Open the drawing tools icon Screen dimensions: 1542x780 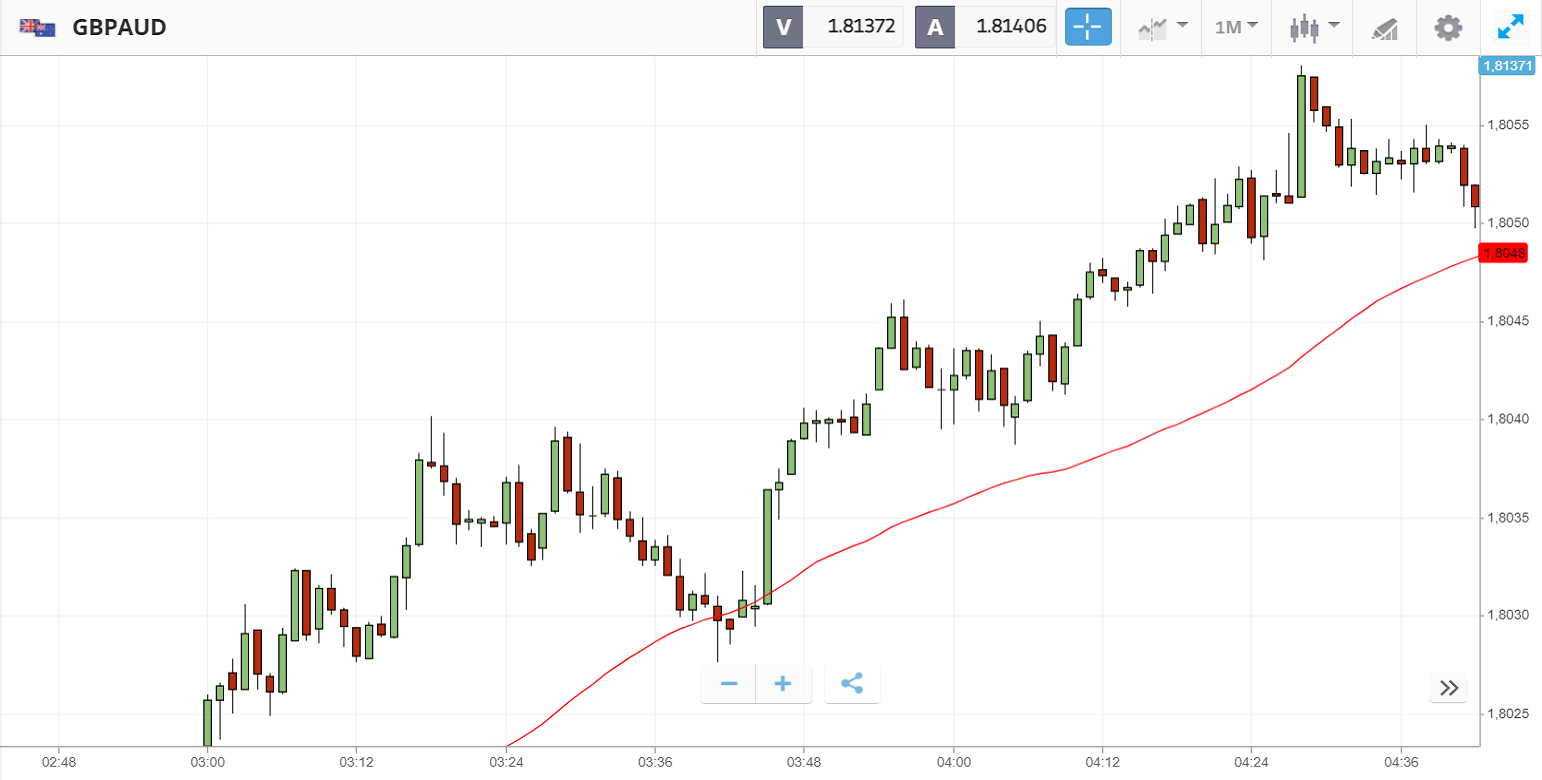point(1384,28)
